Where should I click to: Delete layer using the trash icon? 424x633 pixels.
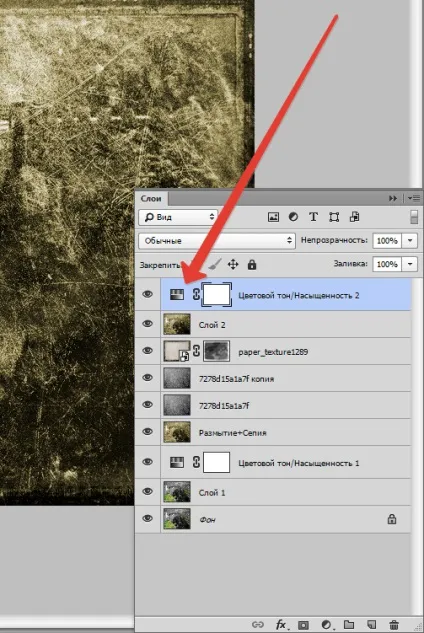point(394,625)
